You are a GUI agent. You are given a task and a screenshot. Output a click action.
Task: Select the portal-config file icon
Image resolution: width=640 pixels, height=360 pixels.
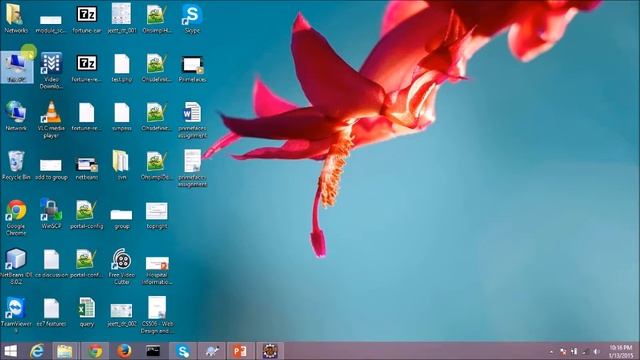click(x=87, y=214)
